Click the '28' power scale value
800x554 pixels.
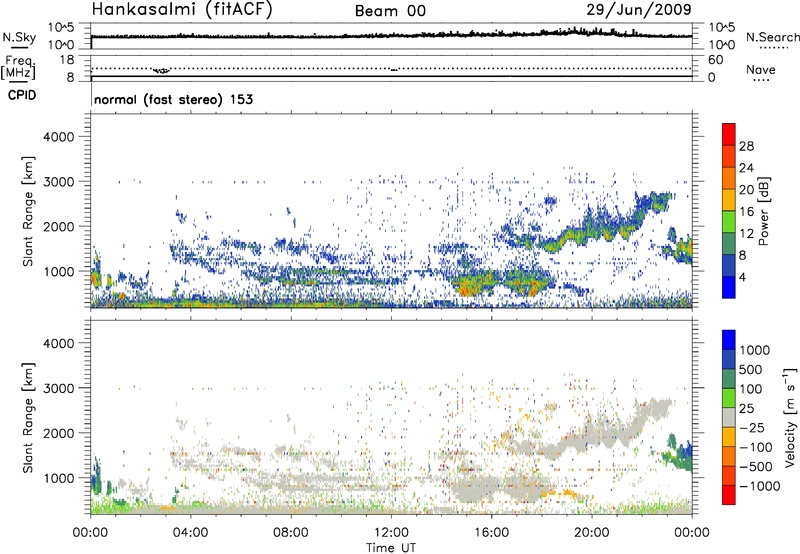point(746,146)
